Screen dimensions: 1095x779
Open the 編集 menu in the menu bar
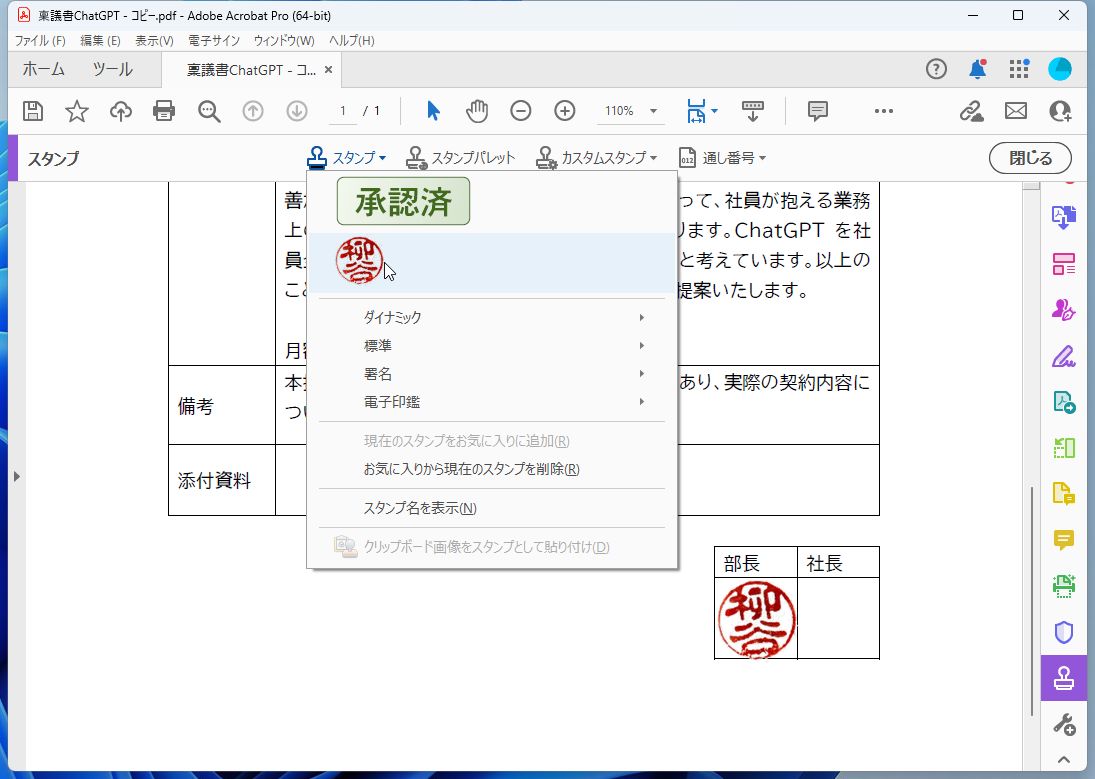tap(97, 40)
